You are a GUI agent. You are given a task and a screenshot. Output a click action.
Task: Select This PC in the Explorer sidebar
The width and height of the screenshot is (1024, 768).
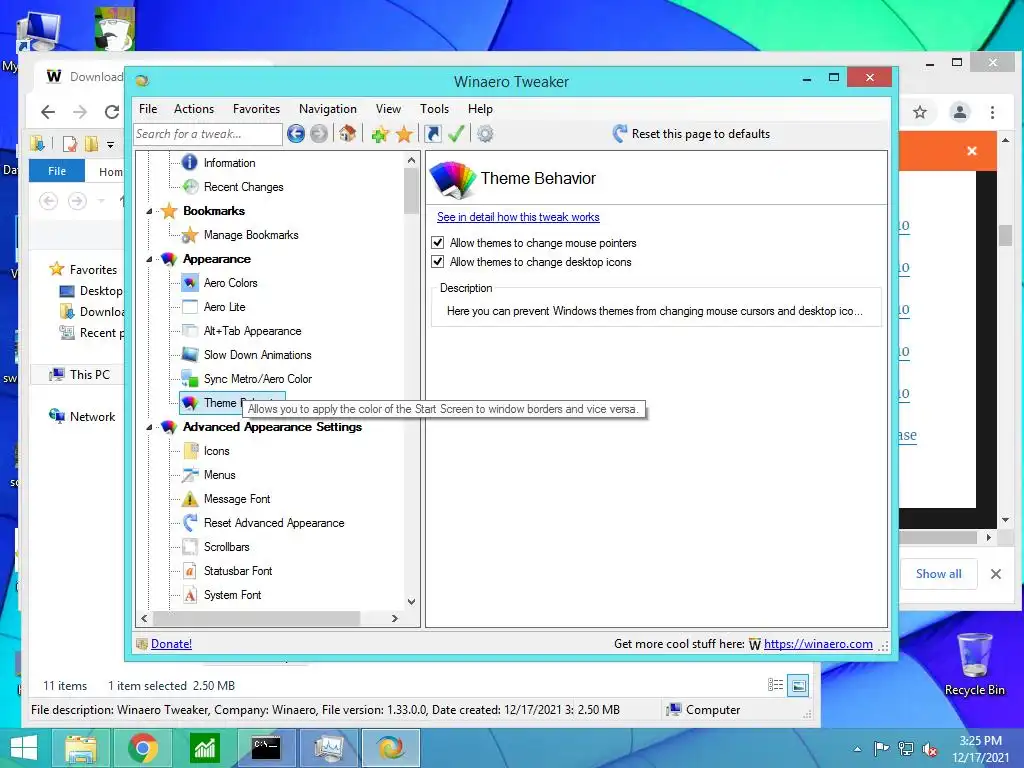click(x=89, y=375)
